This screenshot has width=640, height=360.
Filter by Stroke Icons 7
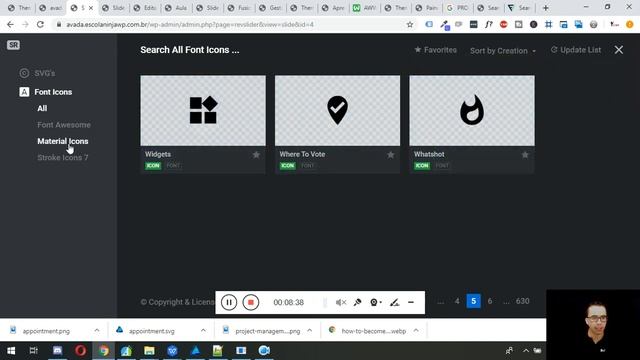click(62, 157)
